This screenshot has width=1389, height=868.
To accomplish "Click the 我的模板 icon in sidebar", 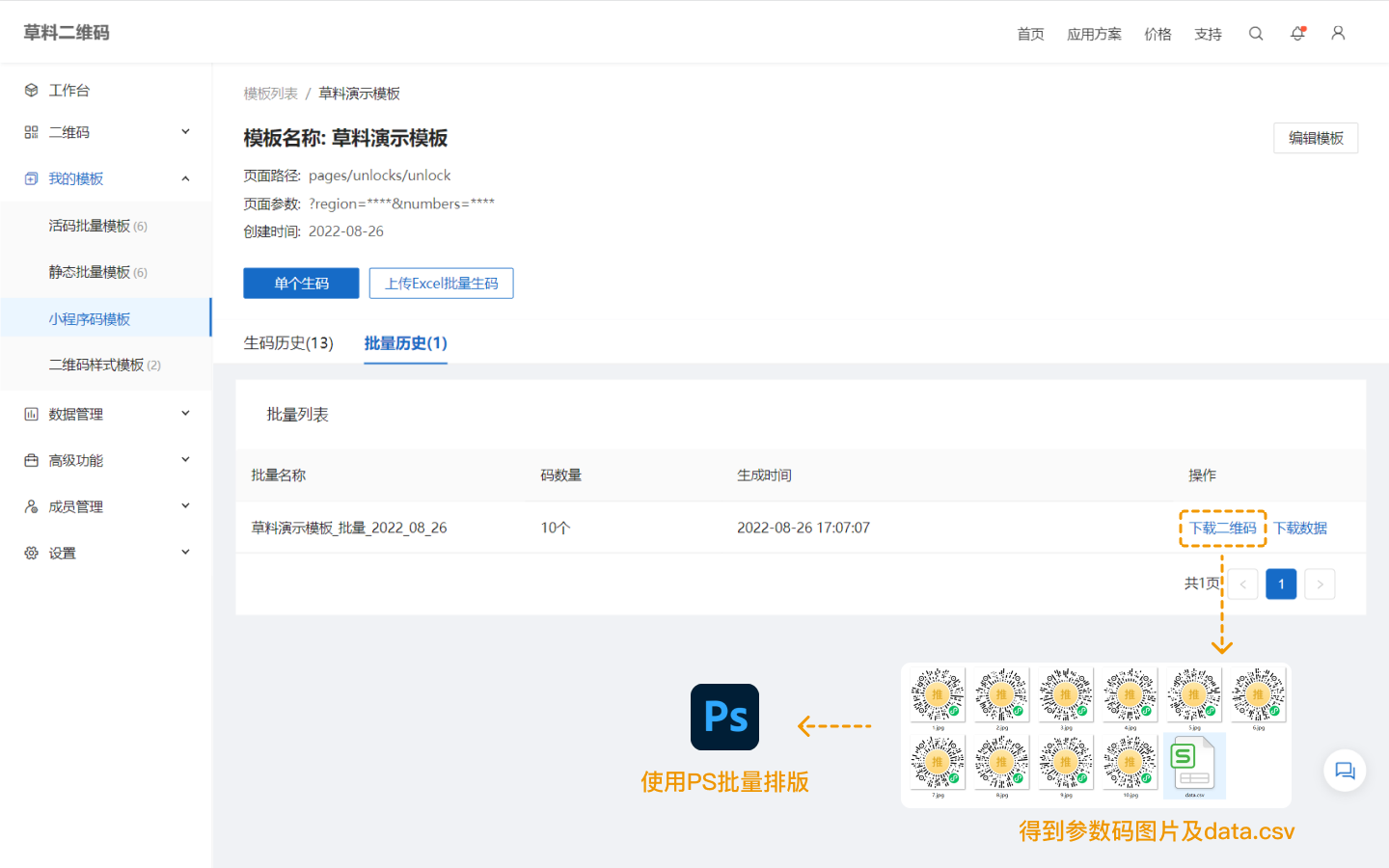I will coord(31,178).
